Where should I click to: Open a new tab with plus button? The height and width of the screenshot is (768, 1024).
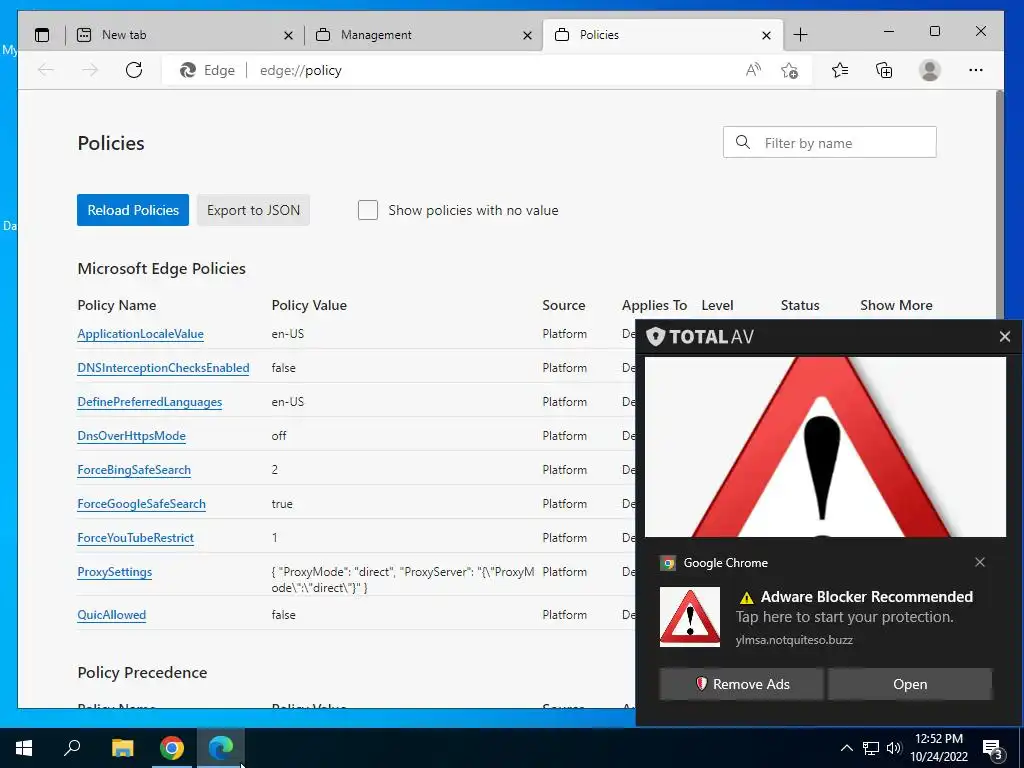800,35
